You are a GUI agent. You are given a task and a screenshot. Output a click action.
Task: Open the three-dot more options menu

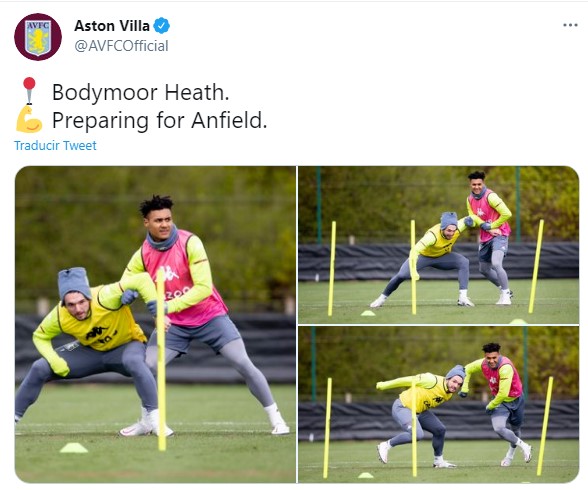(570, 25)
